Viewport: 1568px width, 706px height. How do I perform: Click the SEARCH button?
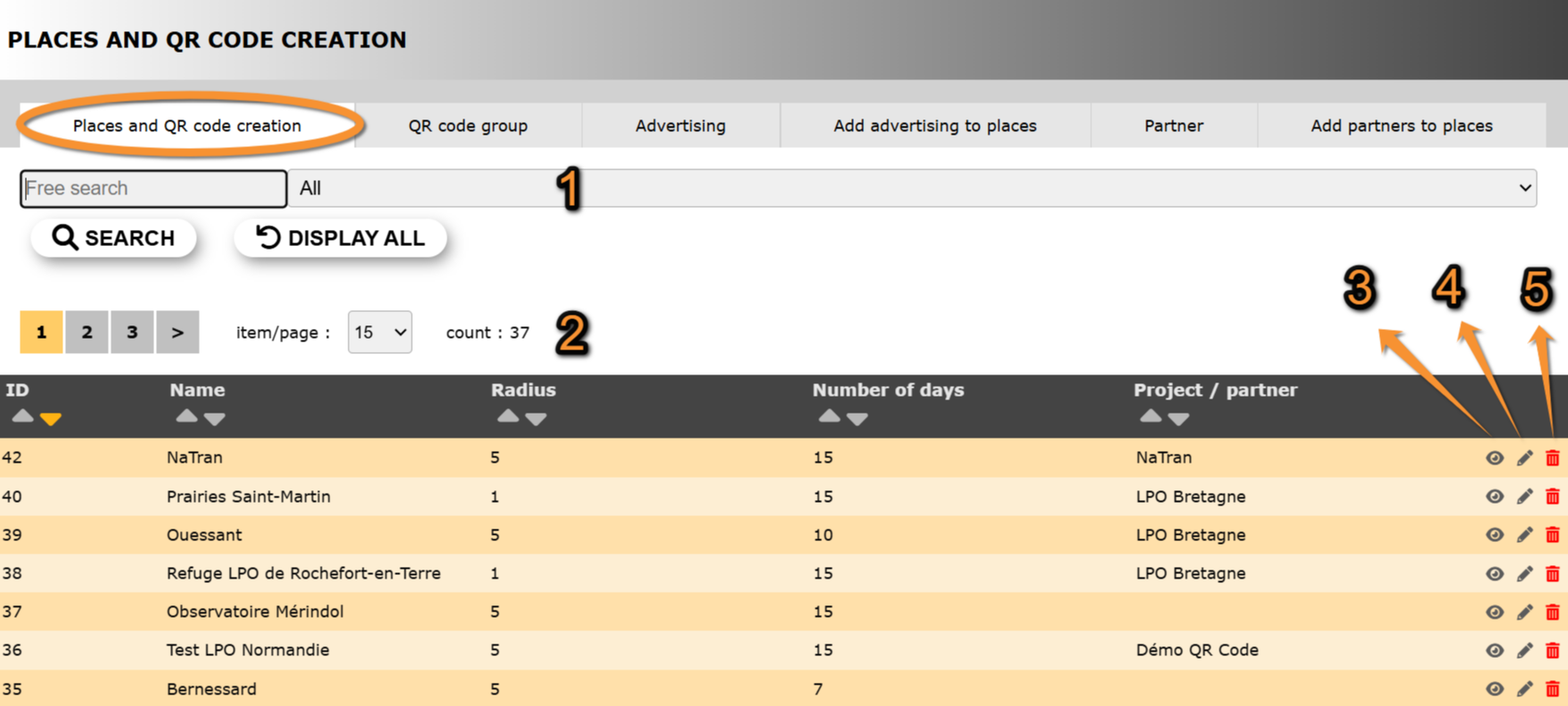pyautogui.click(x=113, y=238)
